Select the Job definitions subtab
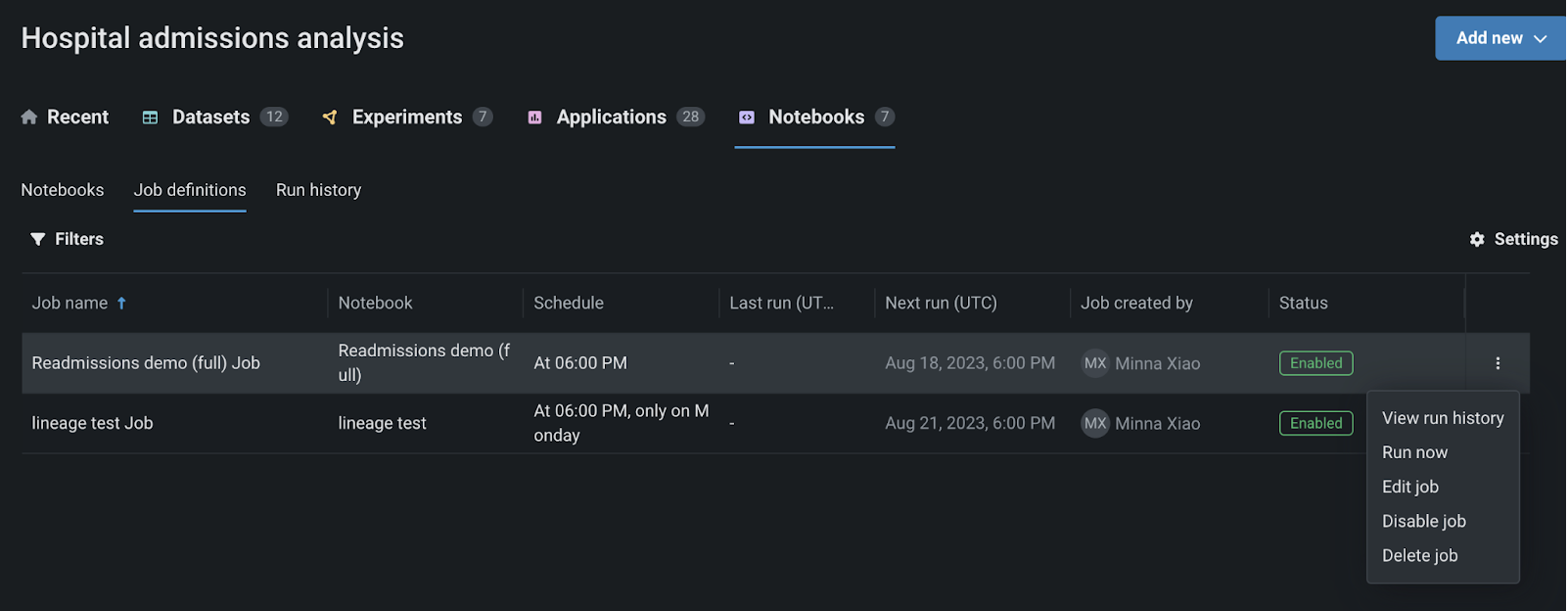 click(x=190, y=190)
